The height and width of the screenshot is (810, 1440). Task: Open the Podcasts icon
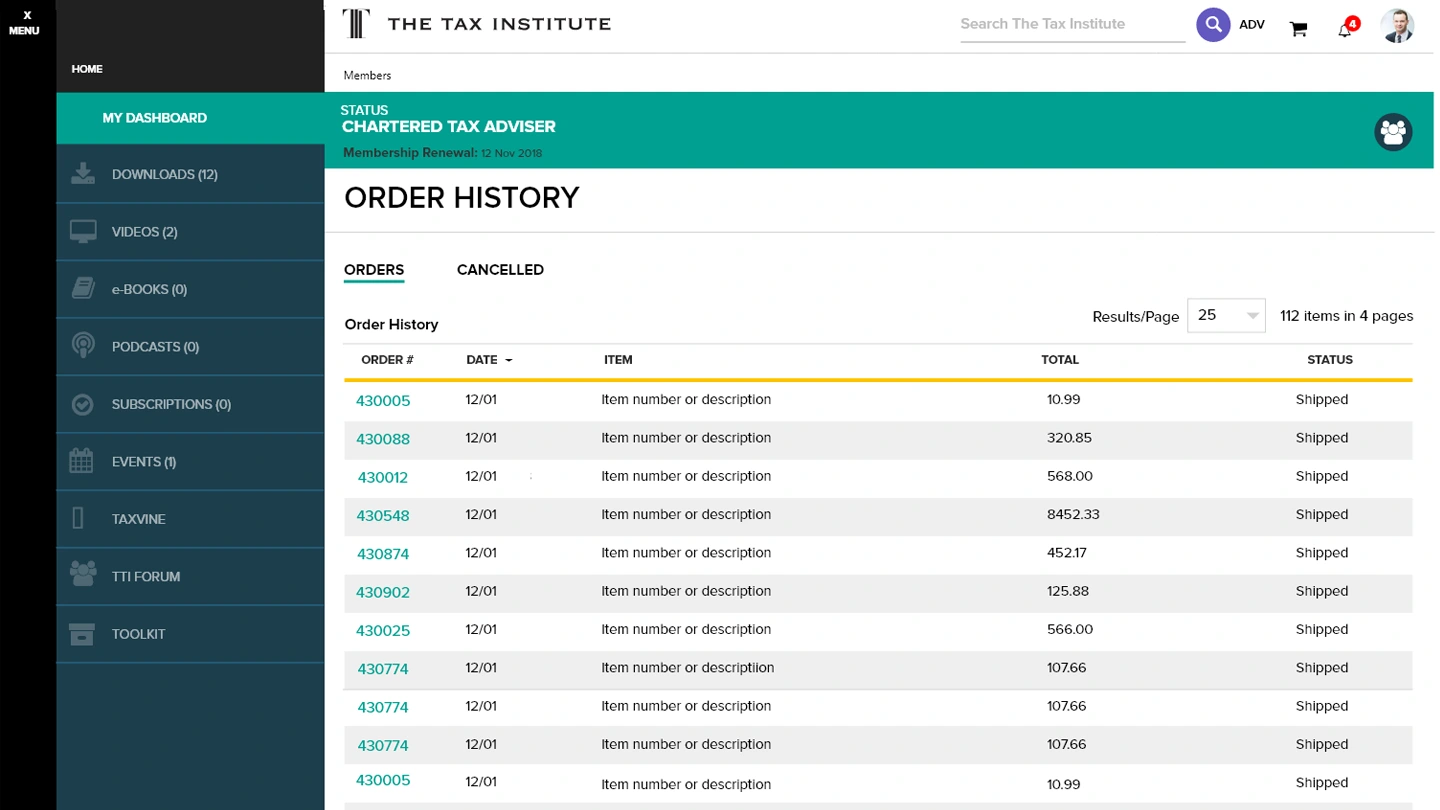click(82, 344)
